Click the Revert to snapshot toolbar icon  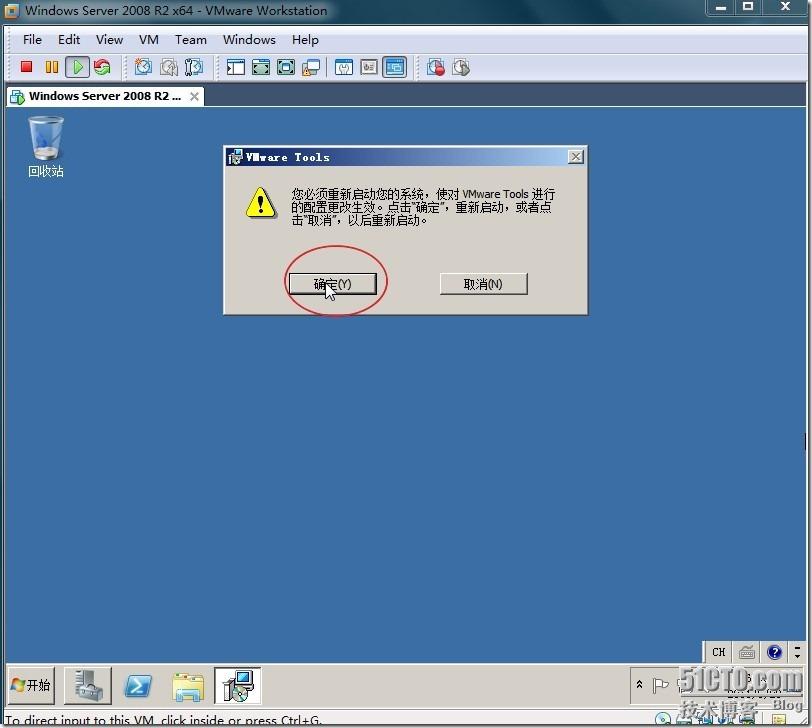169,67
